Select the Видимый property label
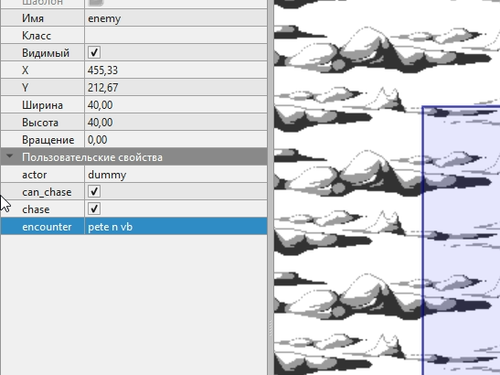This screenshot has height=375, width=500. click(x=46, y=53)
